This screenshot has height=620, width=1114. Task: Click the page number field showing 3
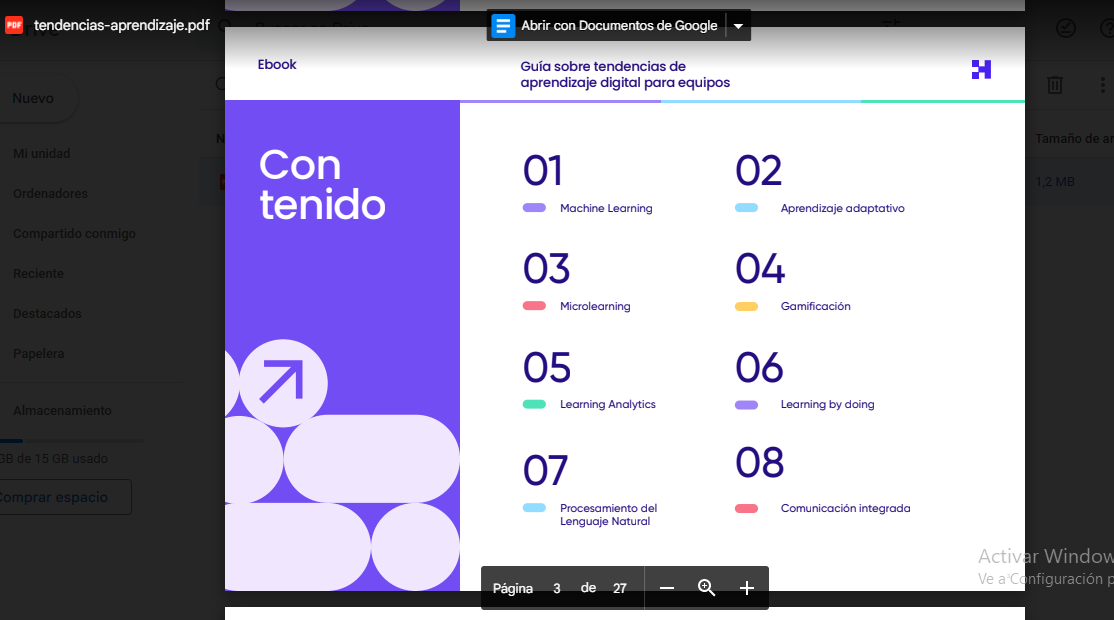pos(556,589)
